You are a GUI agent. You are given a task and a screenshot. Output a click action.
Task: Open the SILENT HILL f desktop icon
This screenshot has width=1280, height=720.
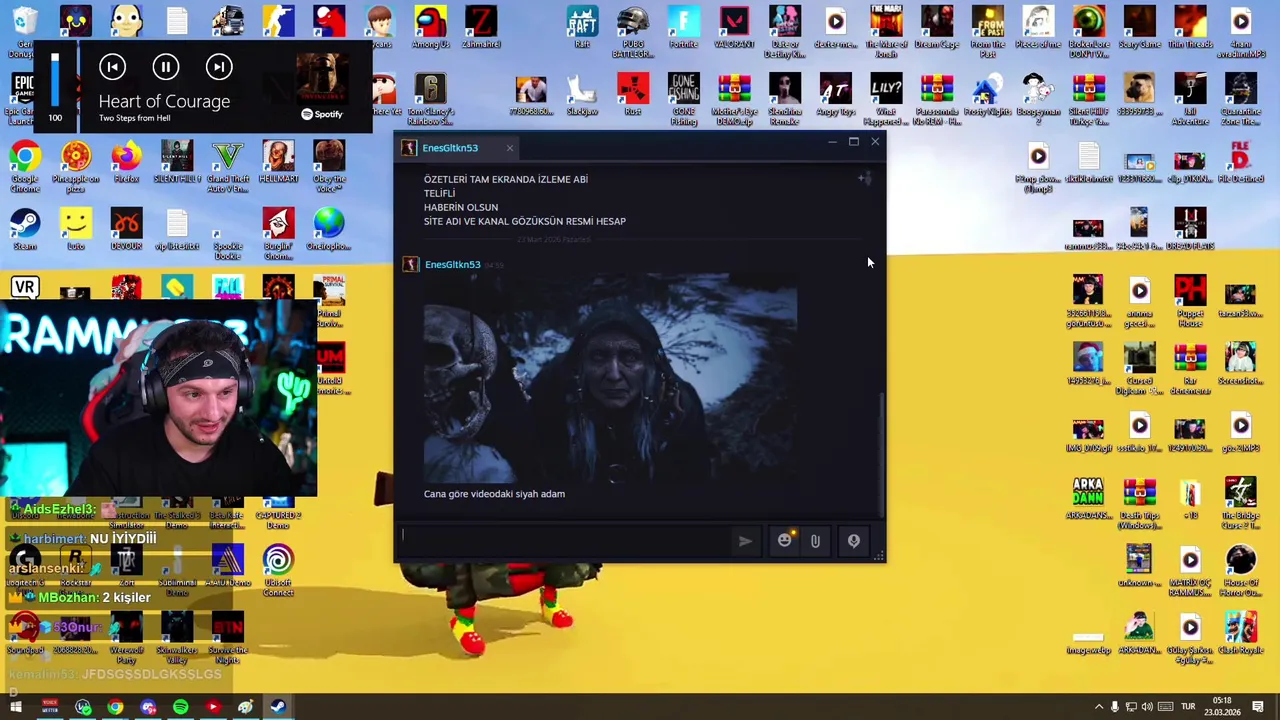click(177, 163)
